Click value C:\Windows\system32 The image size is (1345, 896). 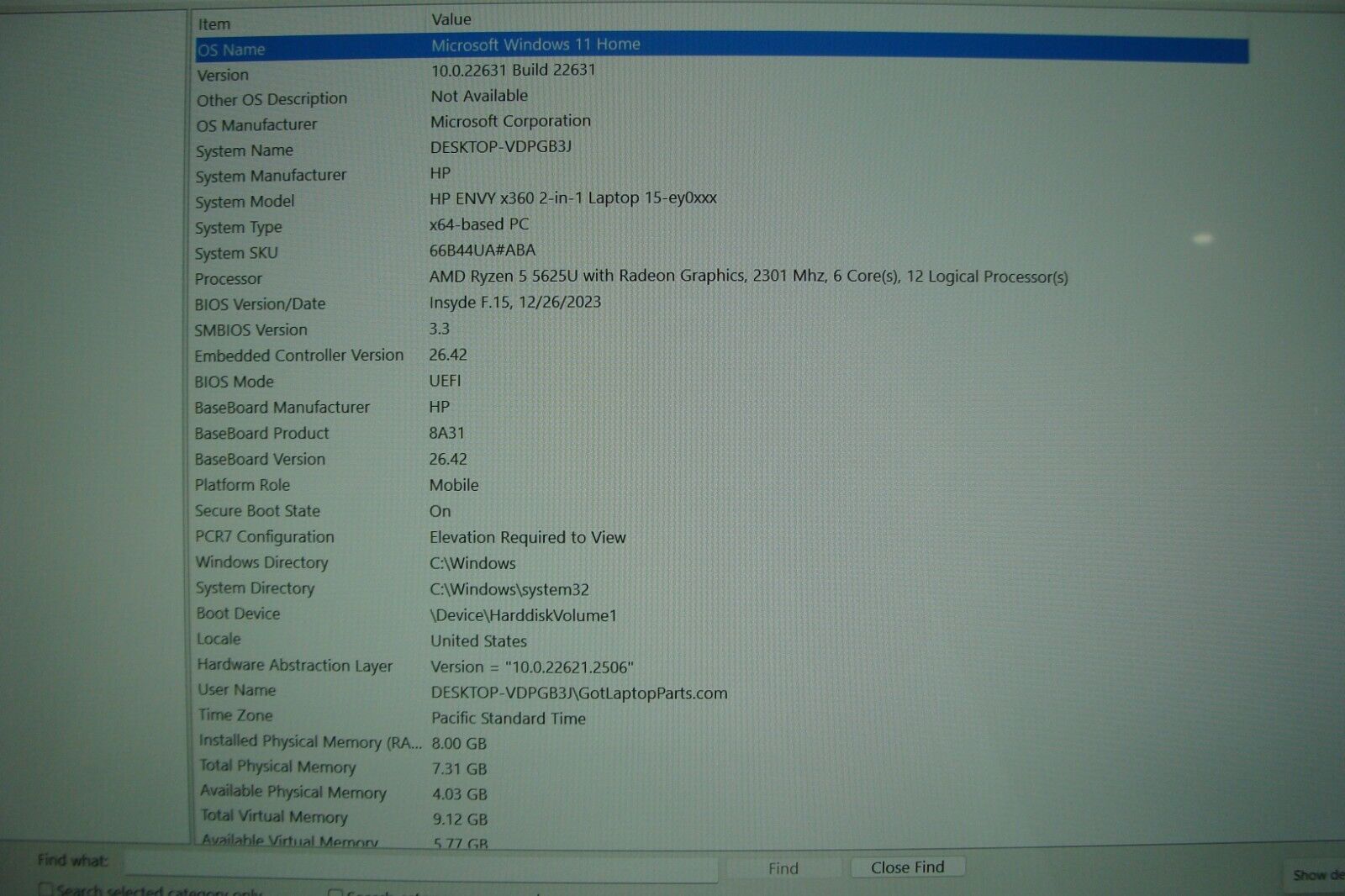509,590
